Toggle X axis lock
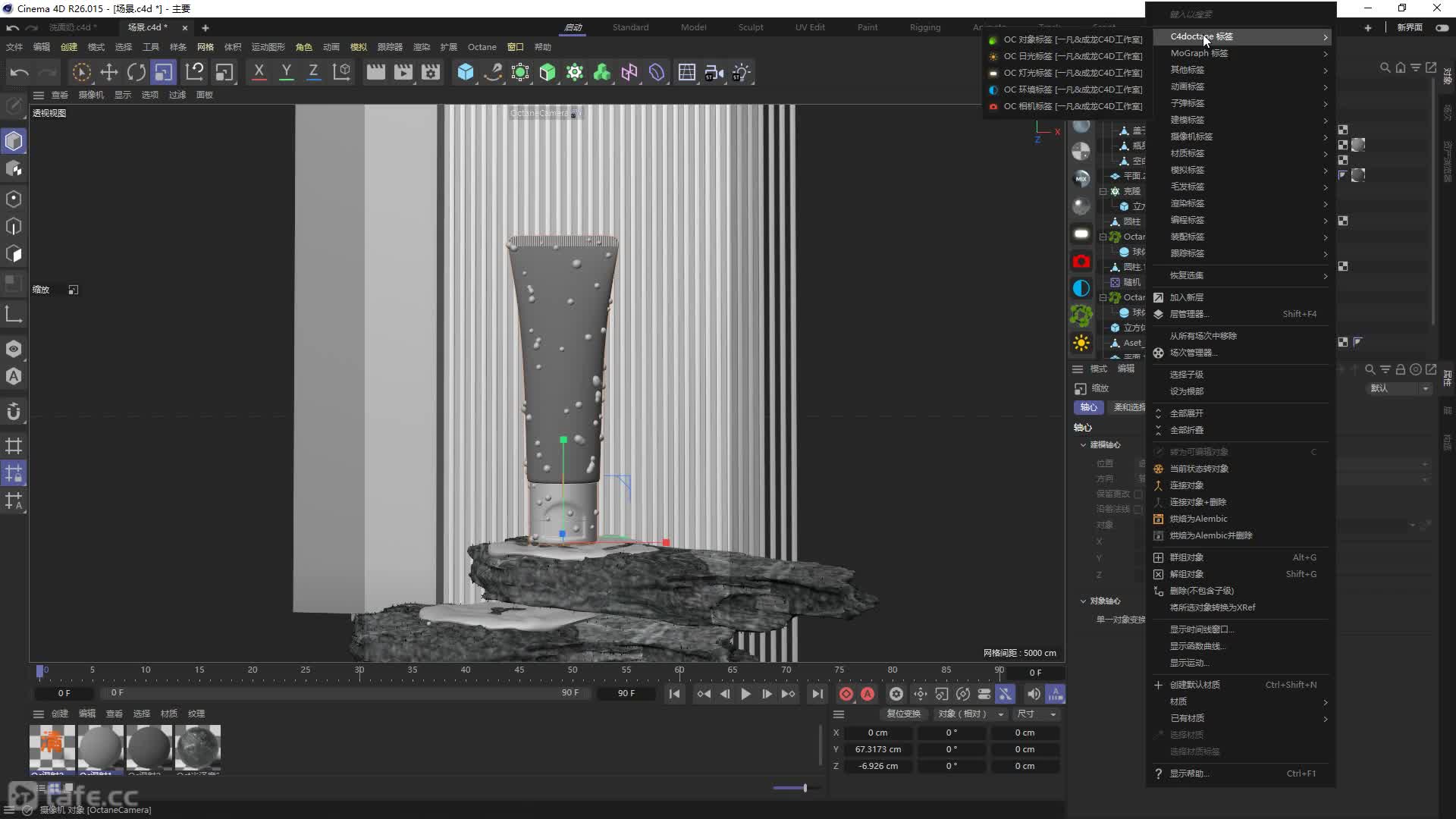The image size is (1456, 819). [x=259, y=72]
